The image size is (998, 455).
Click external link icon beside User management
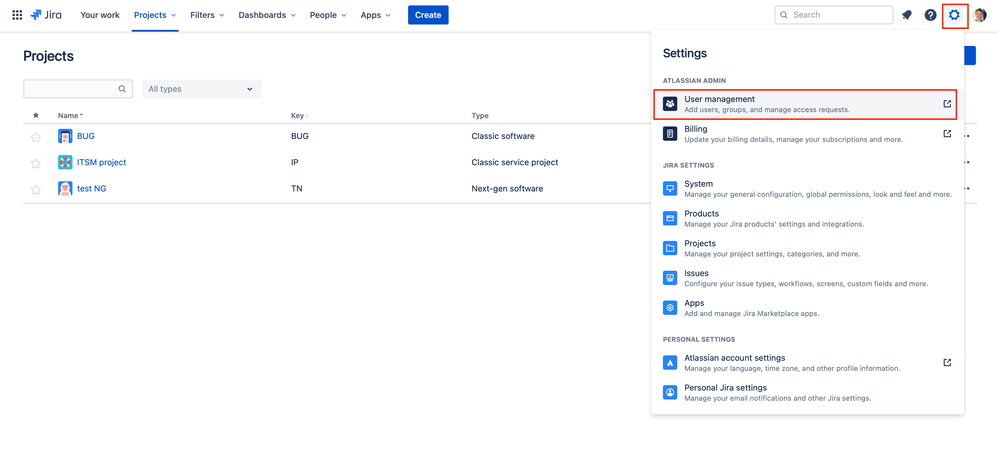947,104
